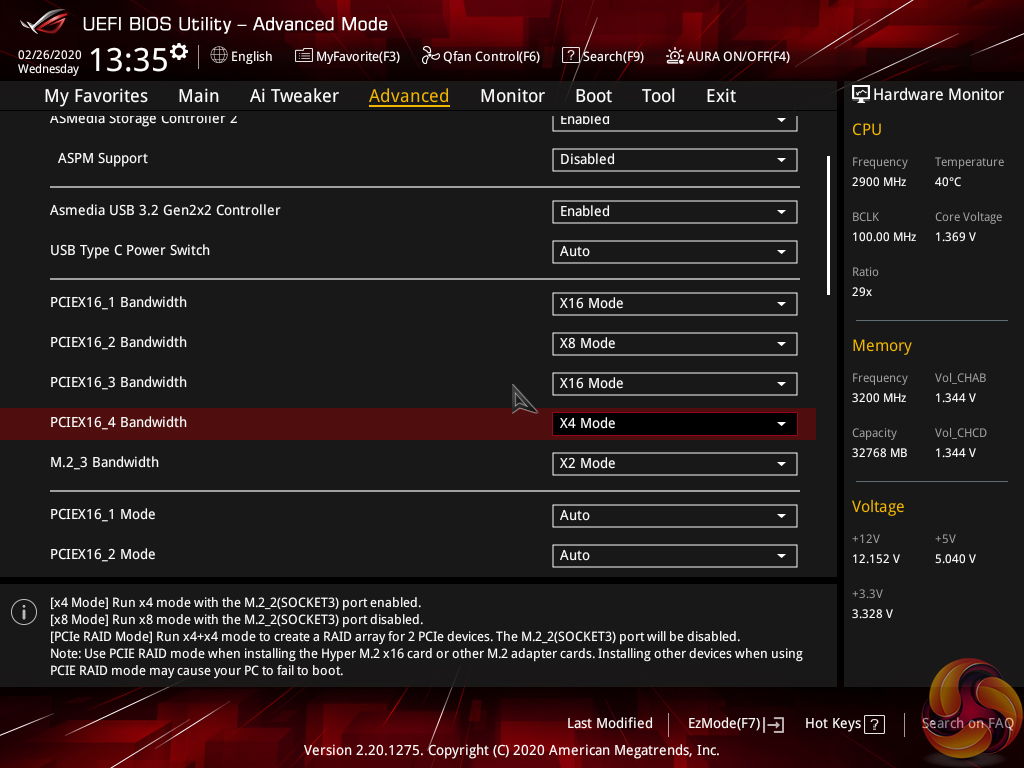
Task: Click the globe language icon
Action: point(219,56)
